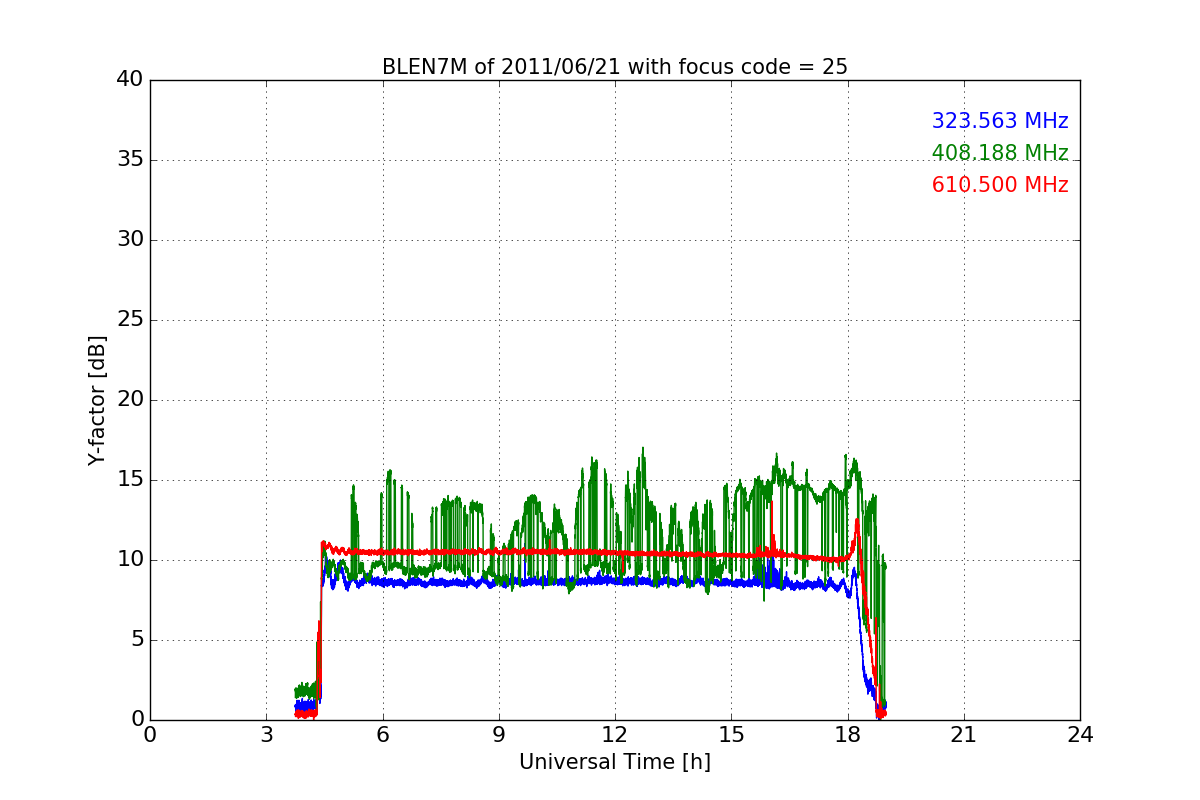Screen dimensions: 1200x800
Task: Click y-axis tick label 35
Action: [130, 160]
